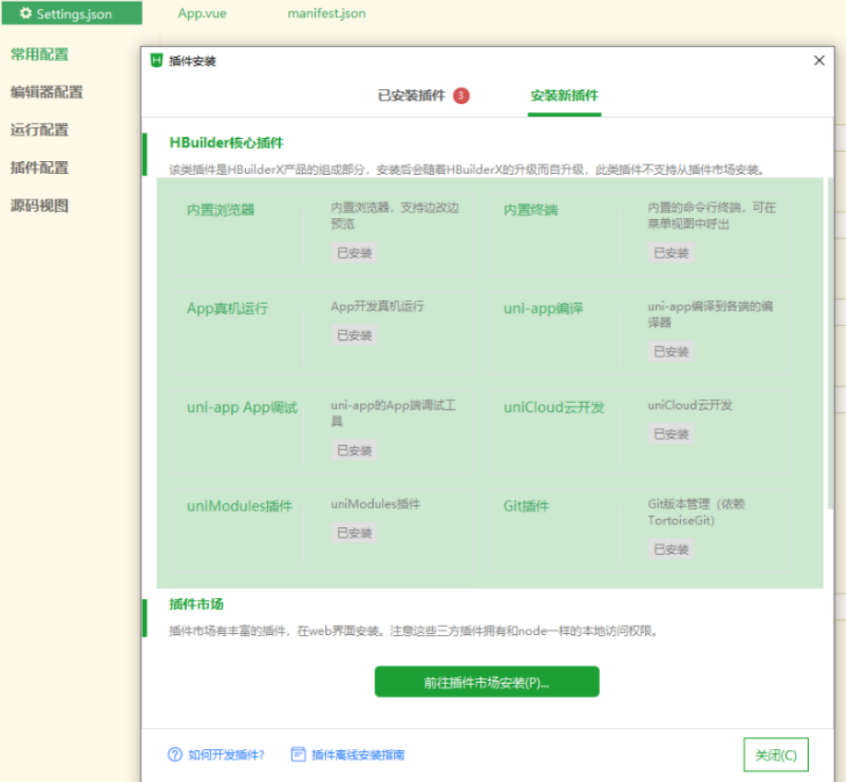Click the uniCloud云开发 plugin name

coord(554,407)
